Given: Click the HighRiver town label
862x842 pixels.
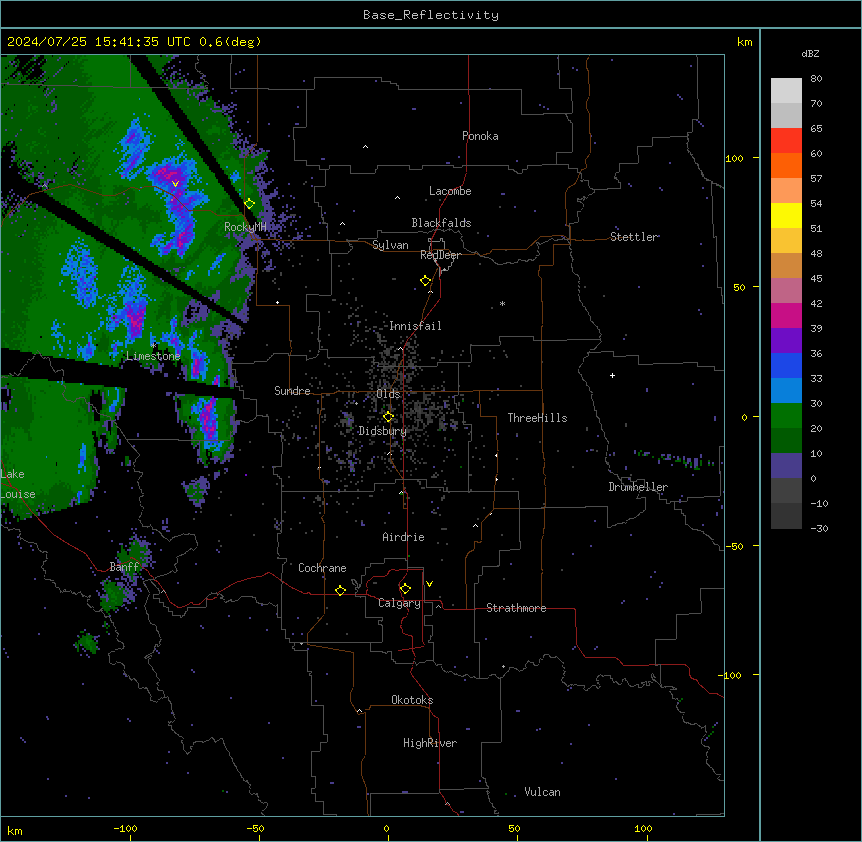Looking at the screenshot, I should (x=430, y=743).
